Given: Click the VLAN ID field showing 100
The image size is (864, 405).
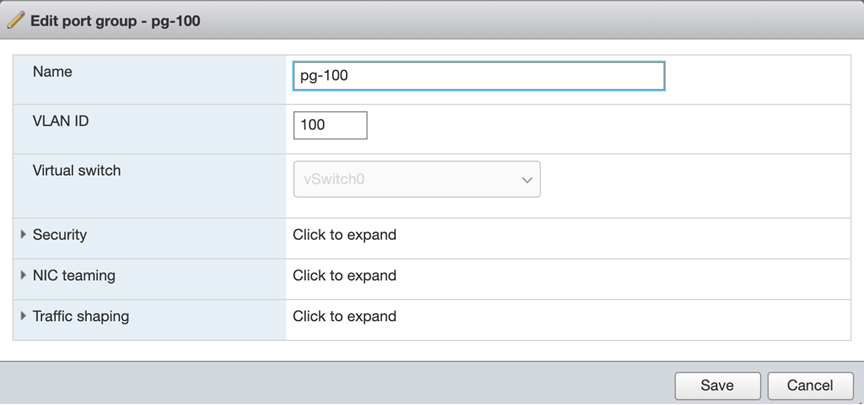Looking at the screenshot, I should [330, 125].
